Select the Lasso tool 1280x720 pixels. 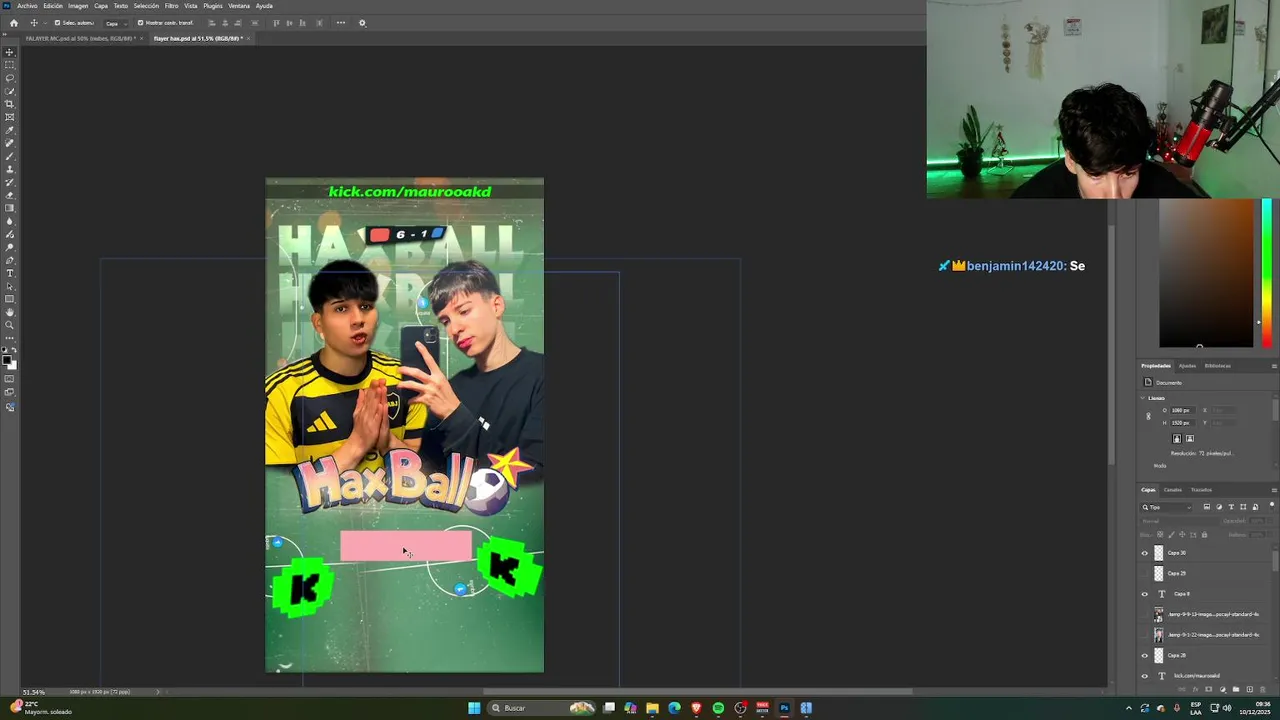[x=10, y=78]
